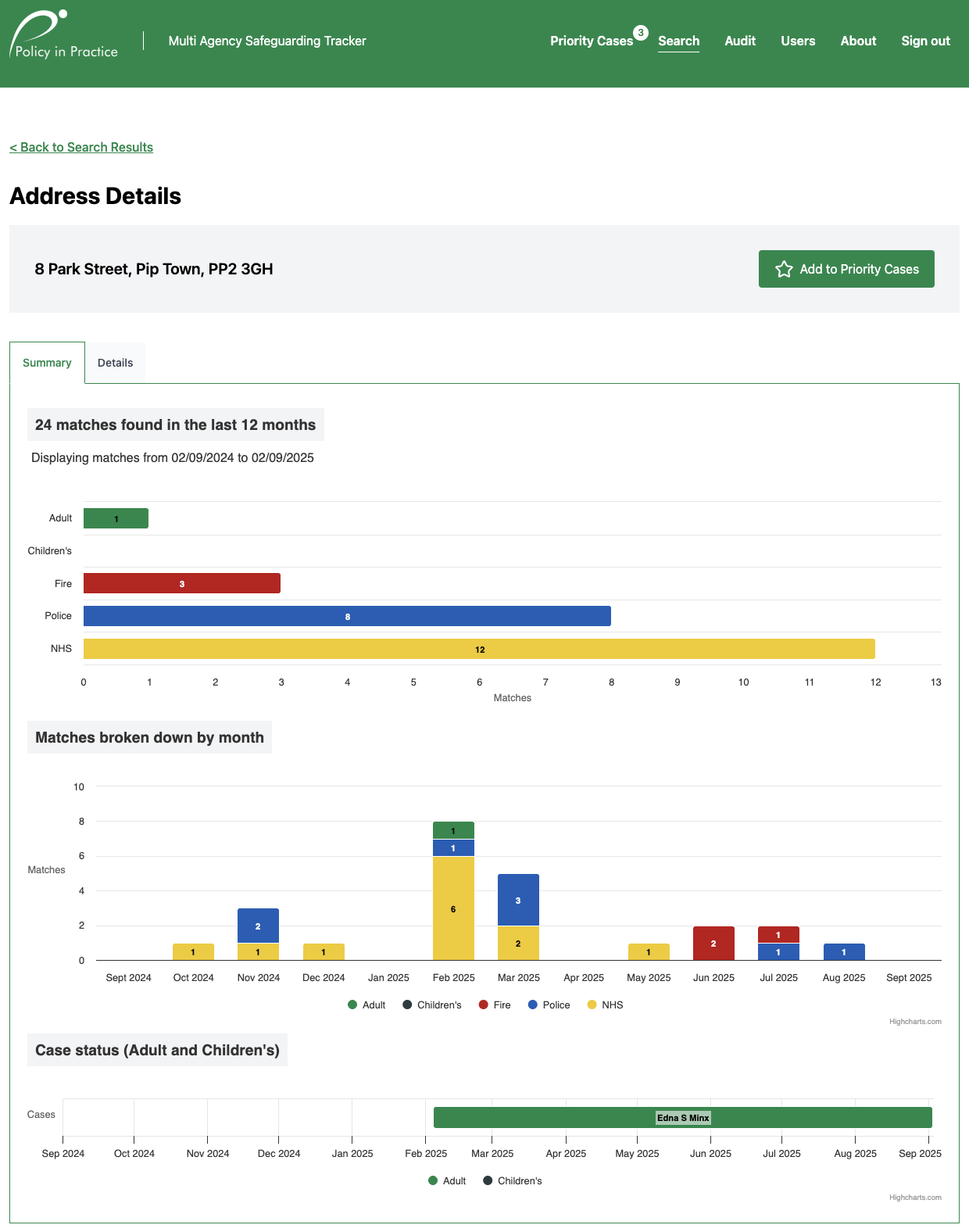Click the Edna S Minx case timeline bar

[x=682, y=1118]
